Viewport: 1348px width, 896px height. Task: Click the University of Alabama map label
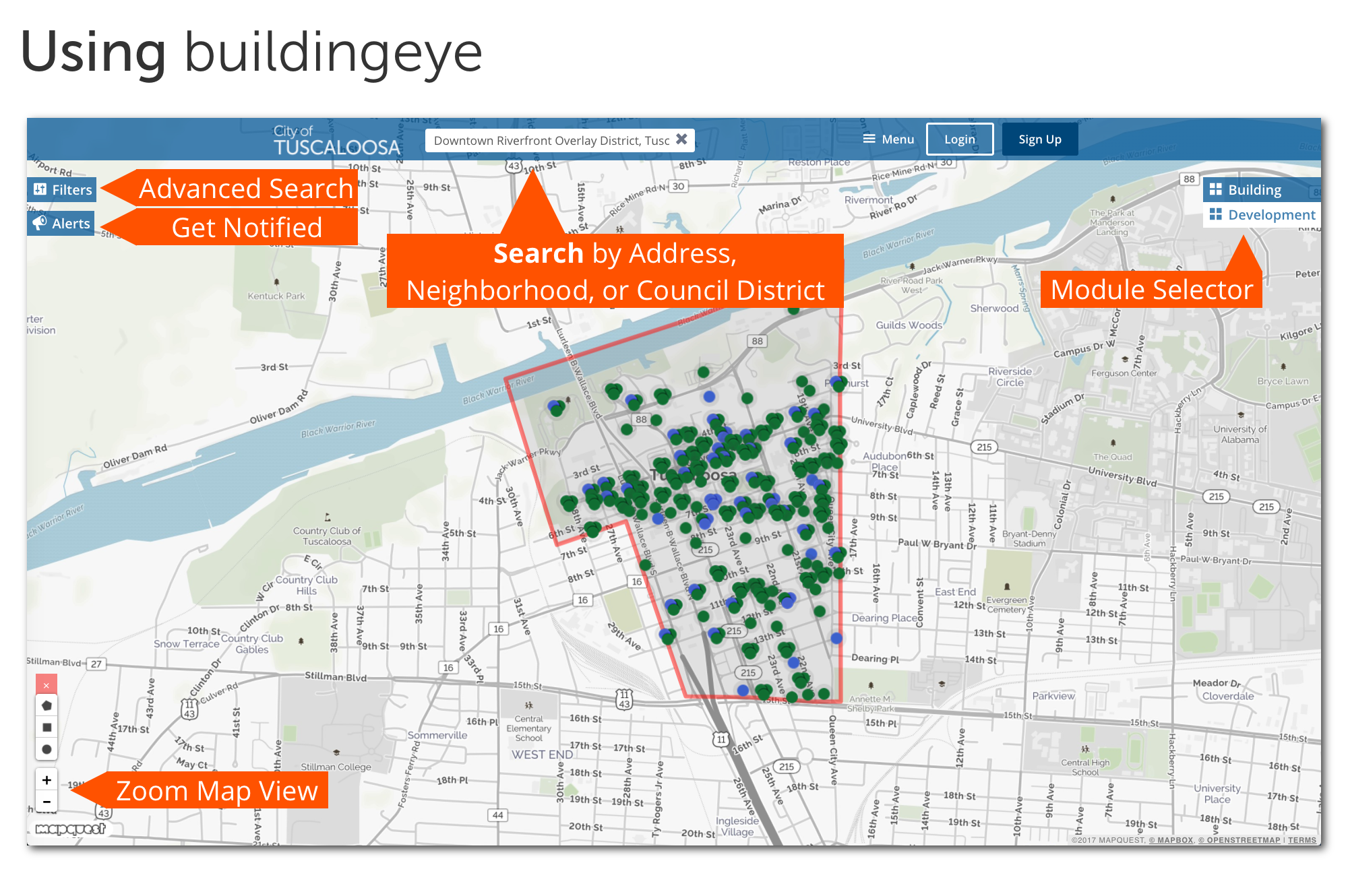click(1239, 435)
